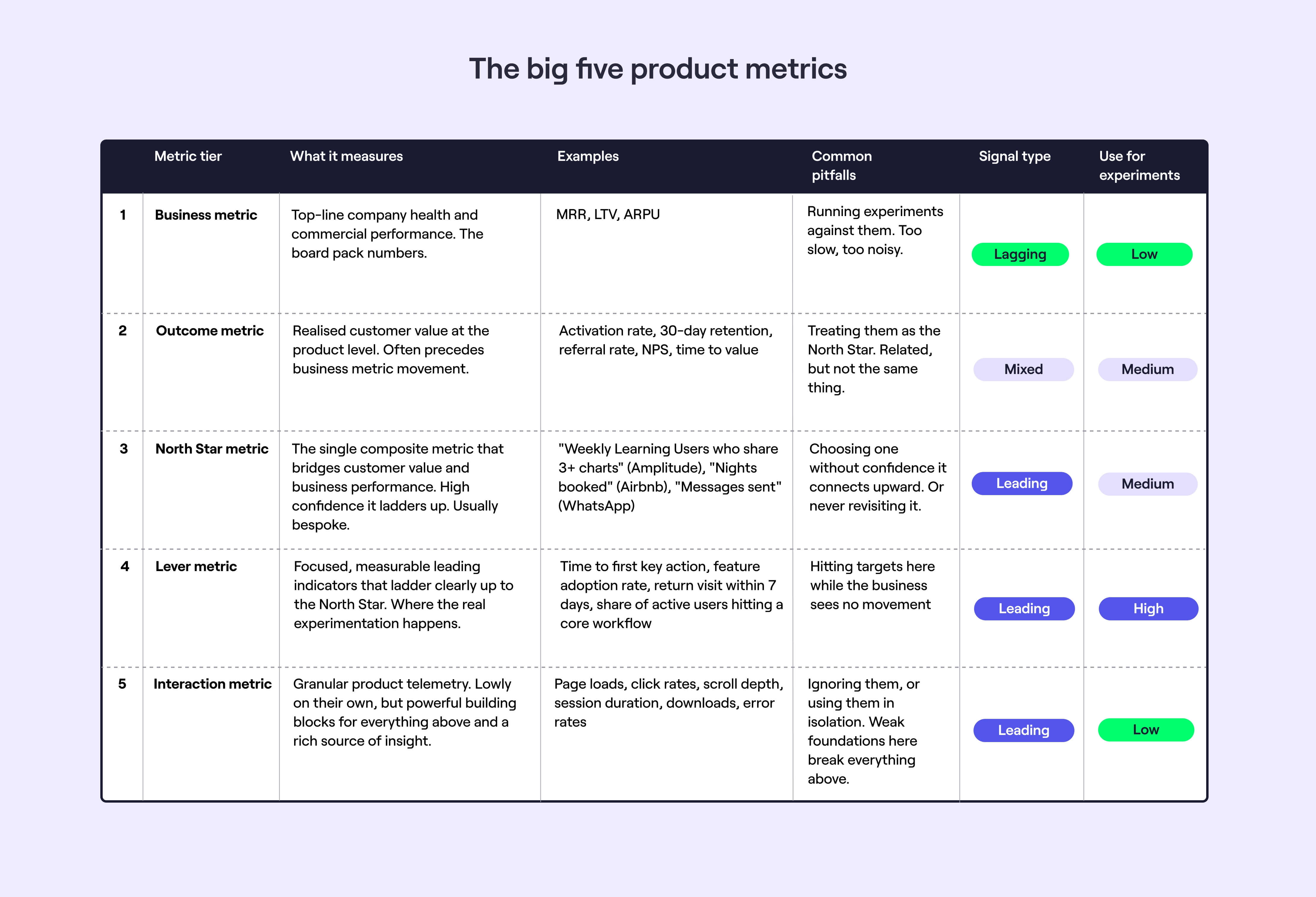Click the 'Use for experiments' column header
This screenshot has height=897, width=1316.
[x=1139, y=165]
